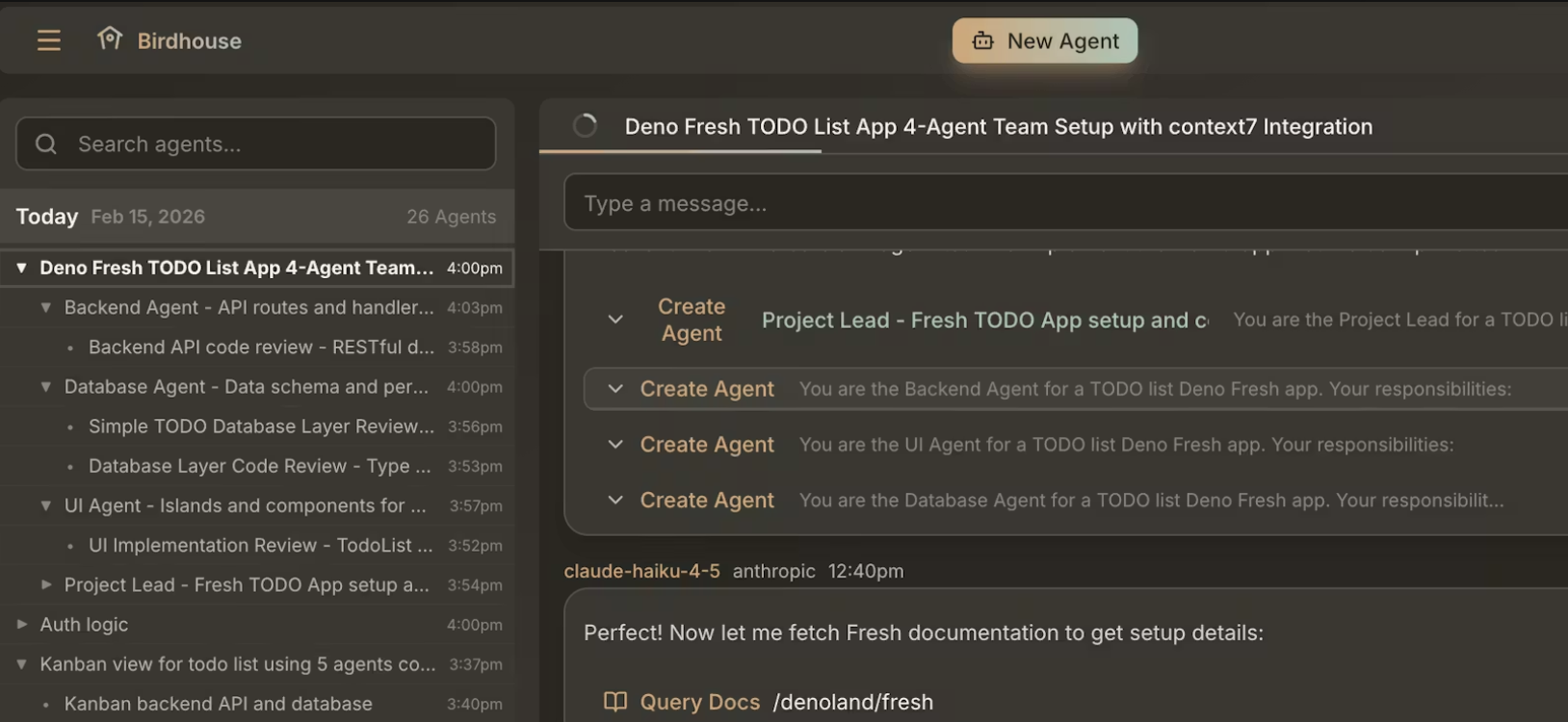Screen dimensions: 1568x722
Task: Click the robot icon in New Agent
Action: 982,40
